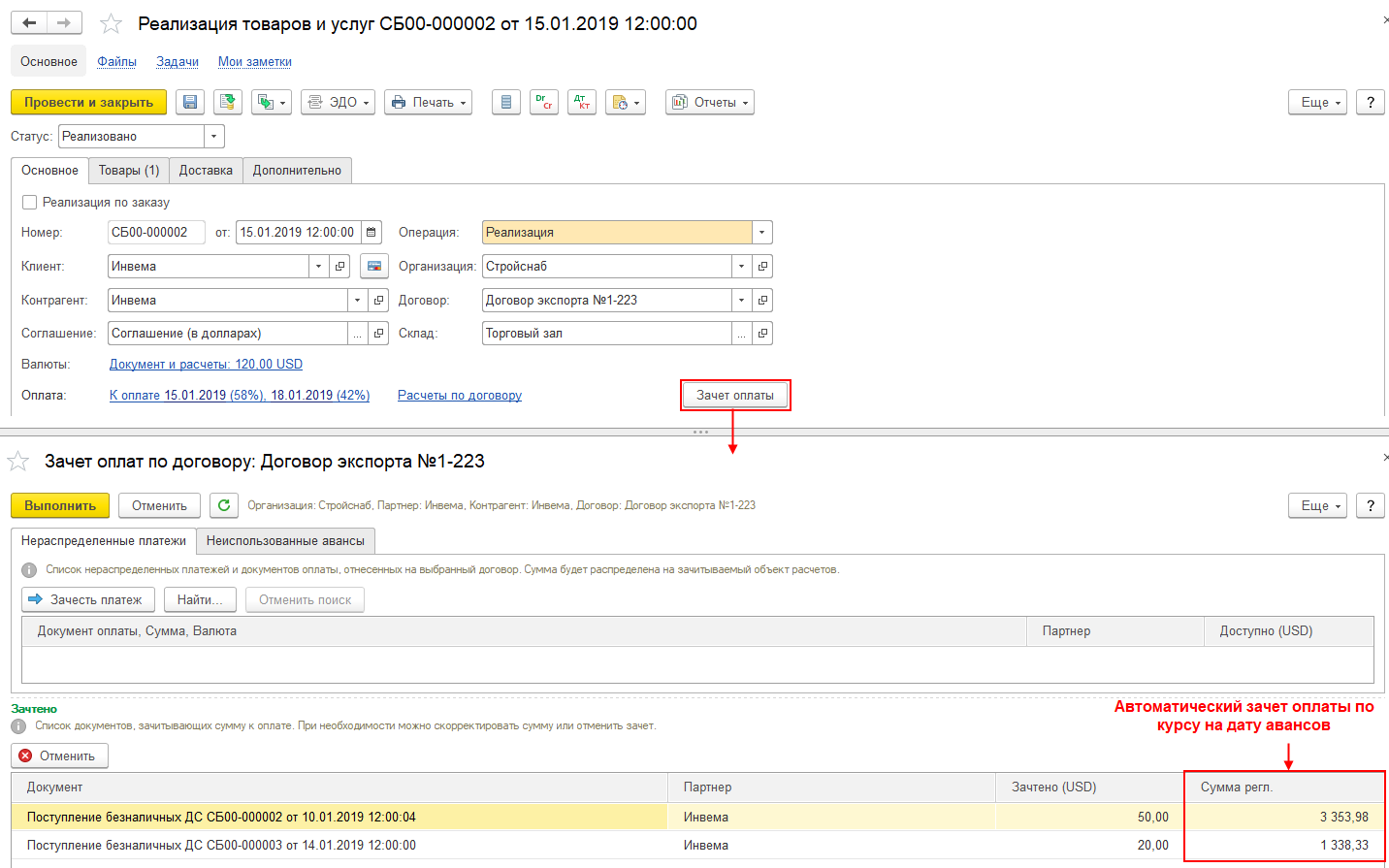Click Отменить button with red cross icon

click(59, 755)
